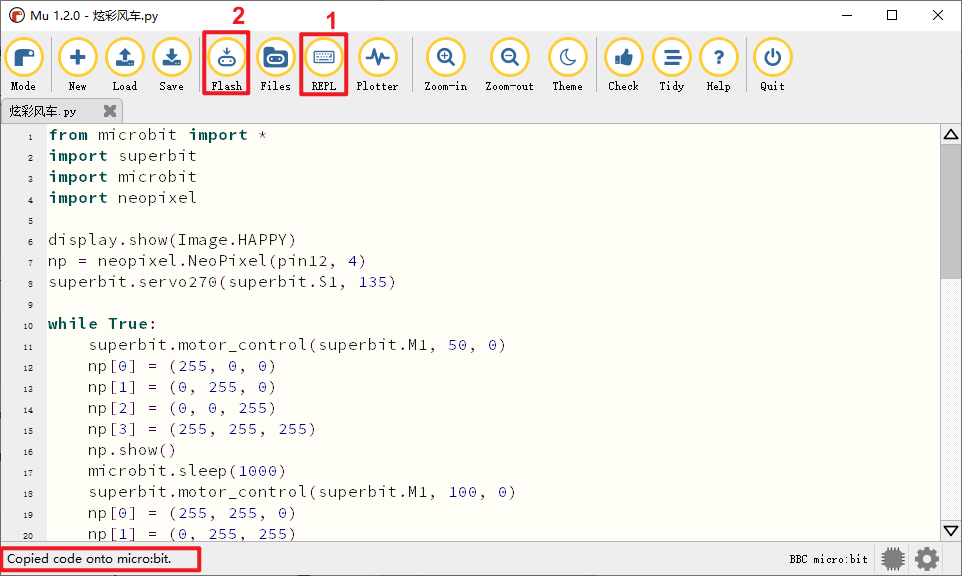Click line 'import superbit'
The image size is (962, 576).
(x=123, y=156)
